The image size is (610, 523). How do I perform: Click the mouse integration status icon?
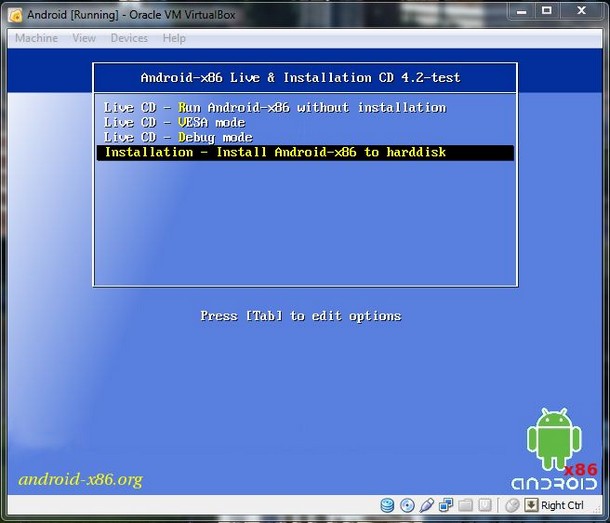pos(512,505)
